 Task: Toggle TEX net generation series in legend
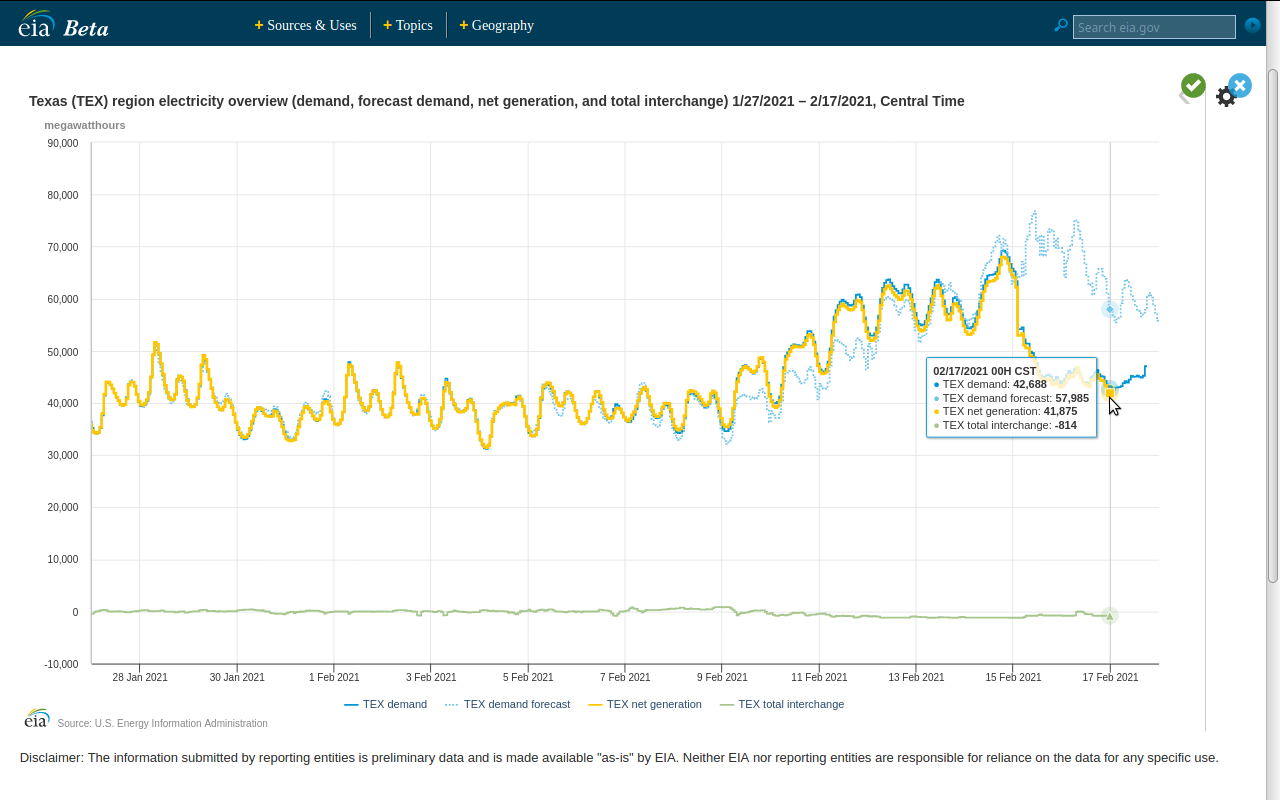click(x=645, y=704)
